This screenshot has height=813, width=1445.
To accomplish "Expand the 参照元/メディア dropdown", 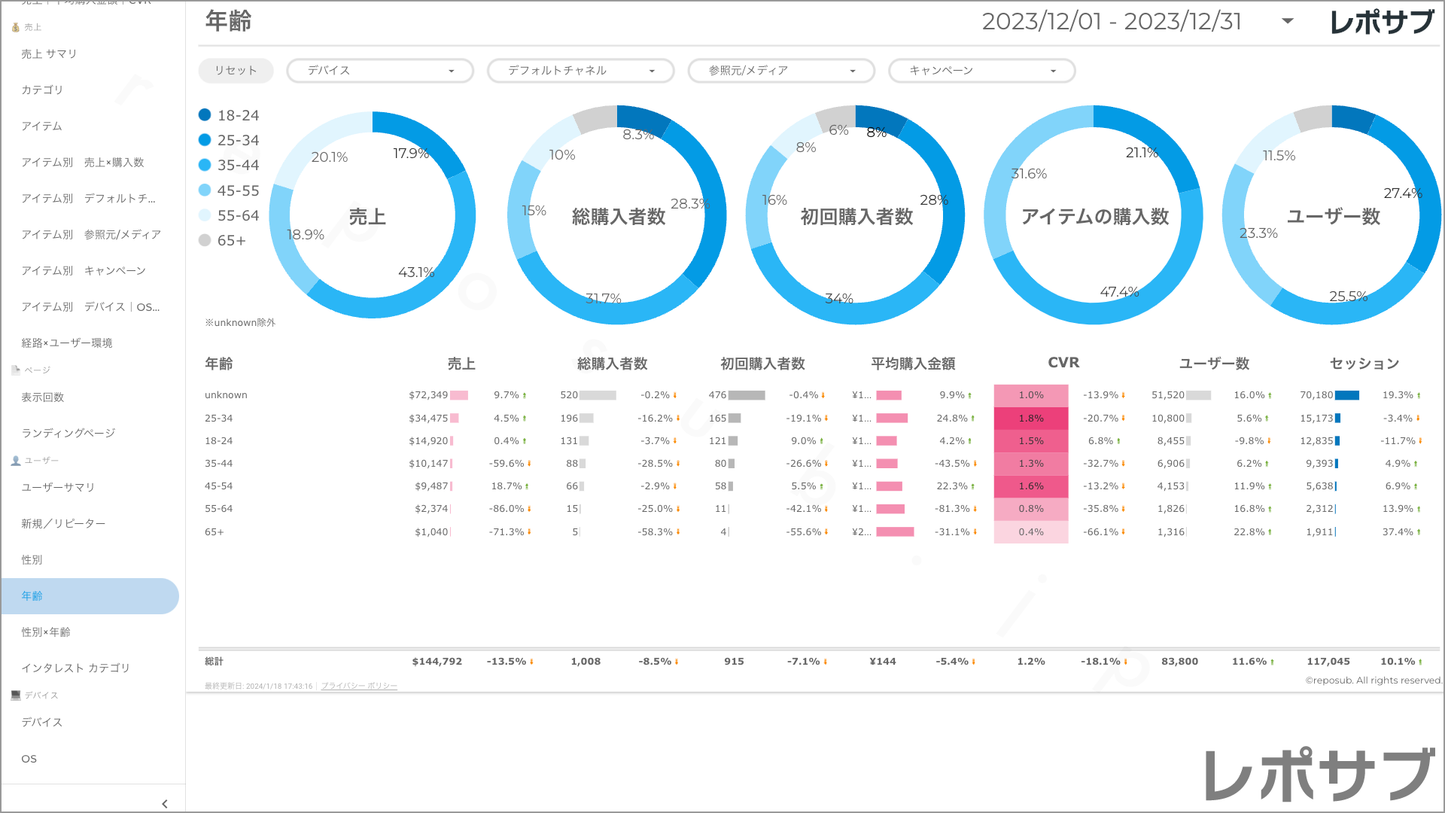I will point(781,71).
